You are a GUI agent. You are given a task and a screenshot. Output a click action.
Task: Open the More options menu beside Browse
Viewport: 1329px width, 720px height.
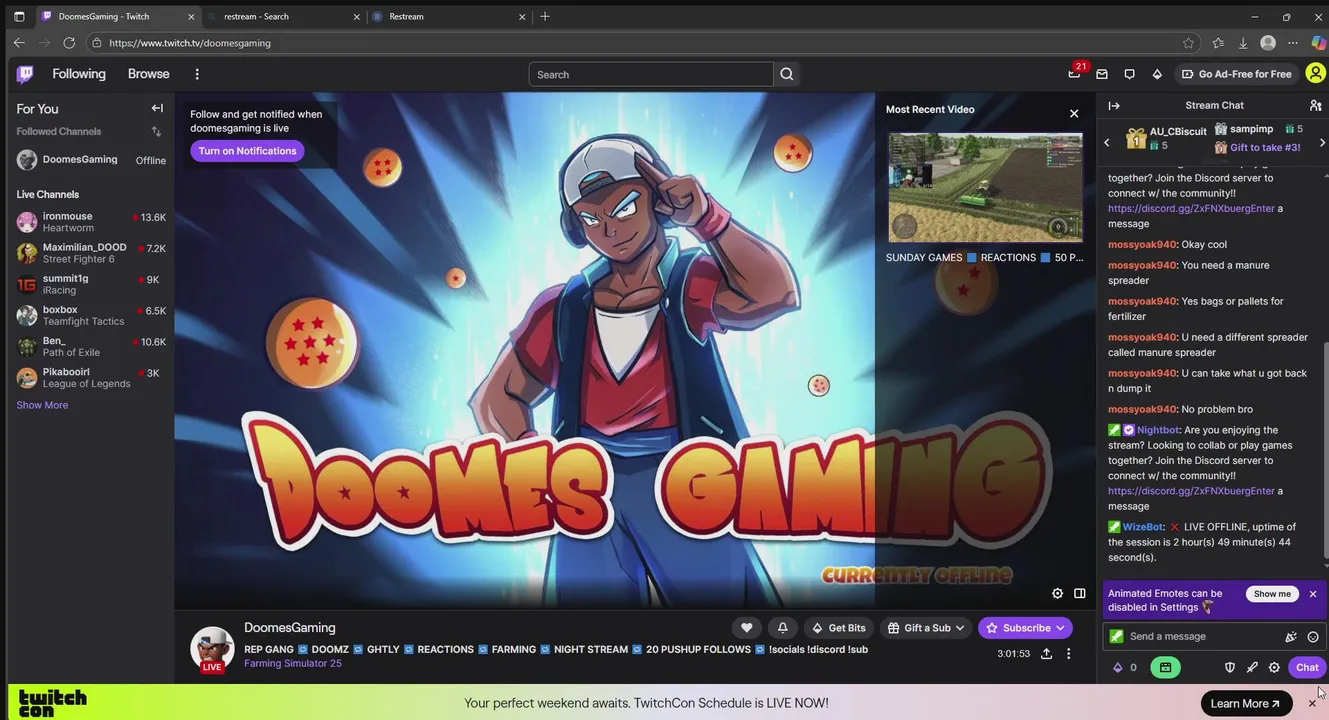click(197, 74)
